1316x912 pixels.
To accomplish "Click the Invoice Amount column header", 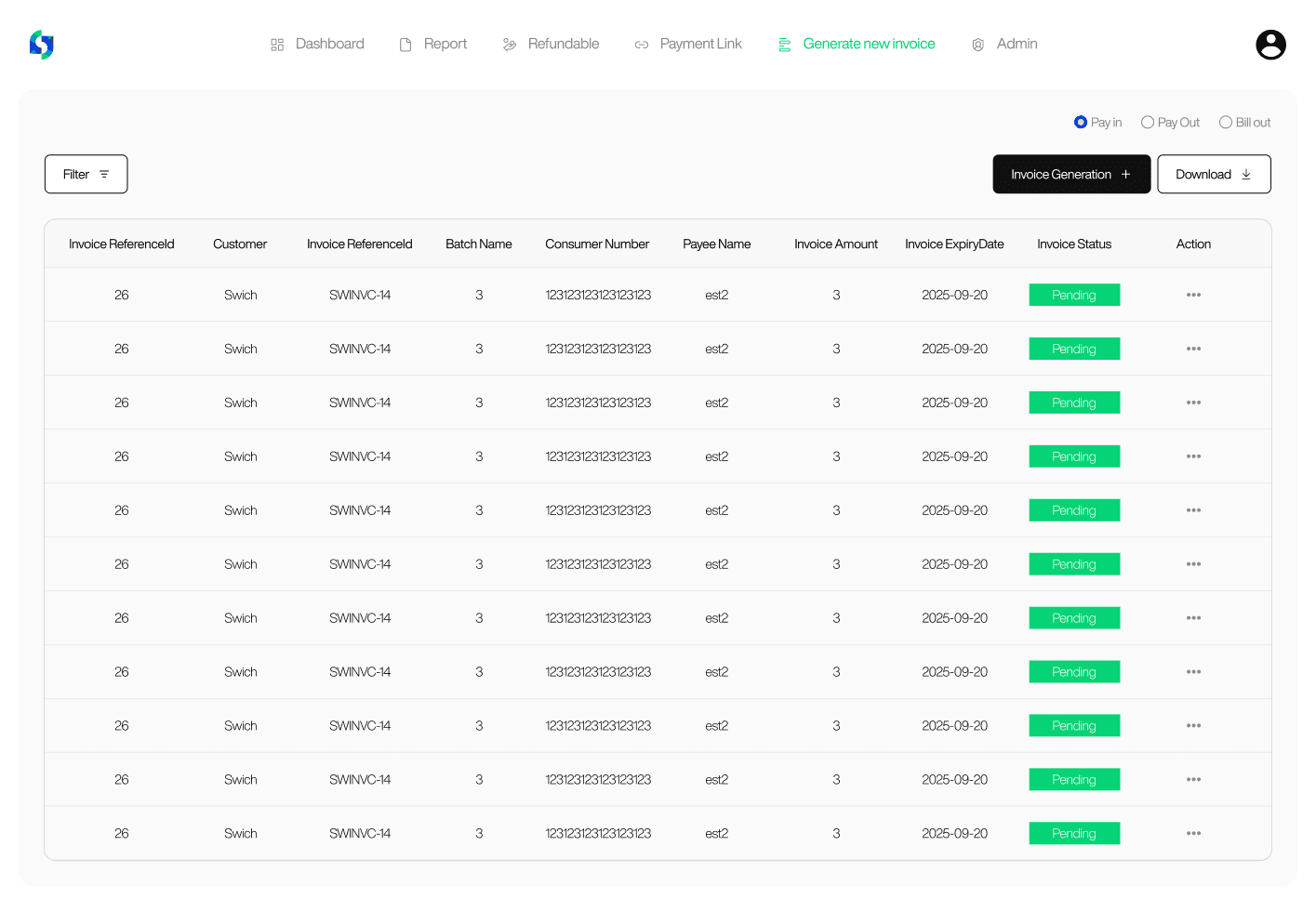I will pyautogui.click(x=836, y=245).
